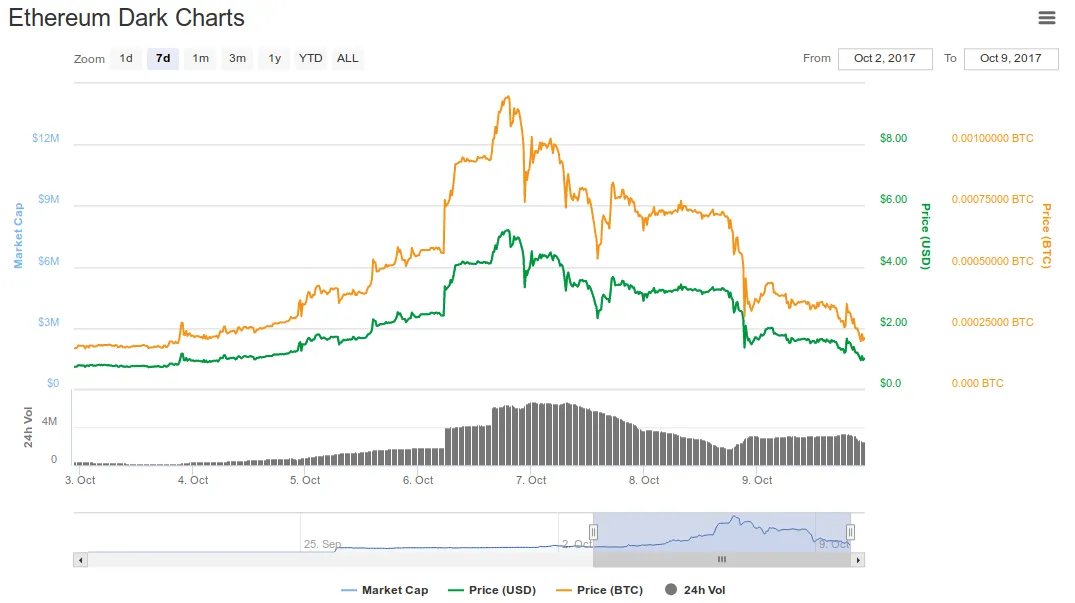The image size is (1075, 603).
Task: Click the '5. Oct' x-axis label
Action: (305, 480)
